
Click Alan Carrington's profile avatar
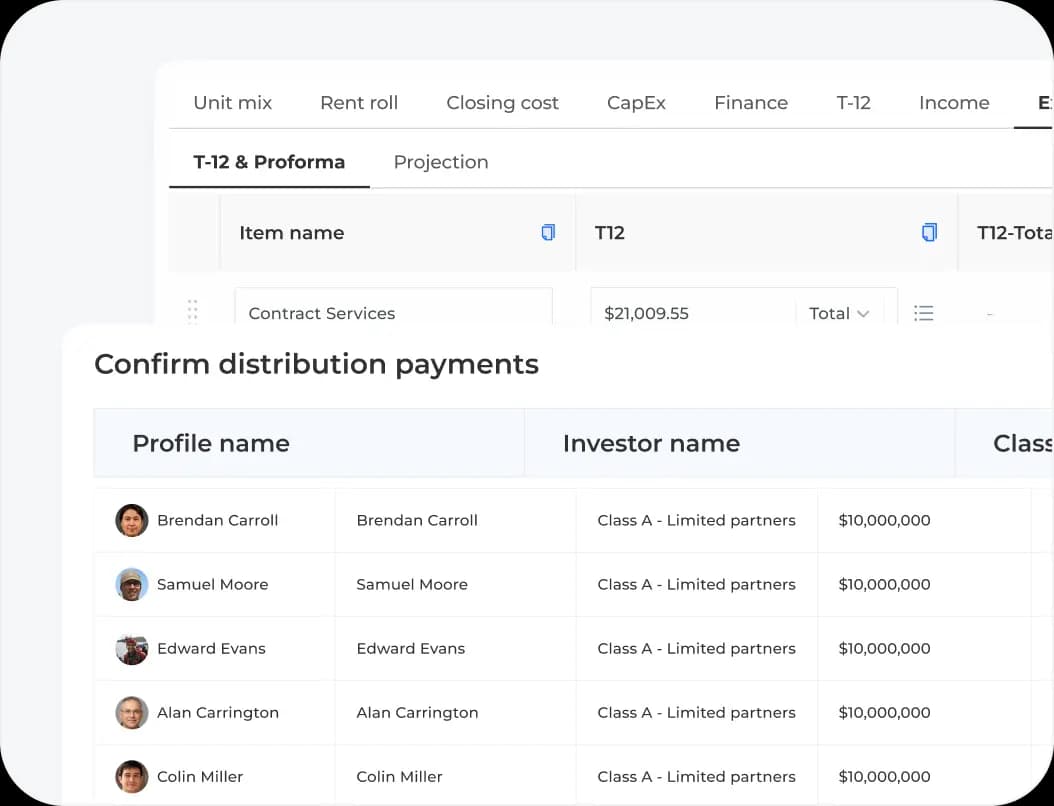pyautogui.click(x=132, y=712)
